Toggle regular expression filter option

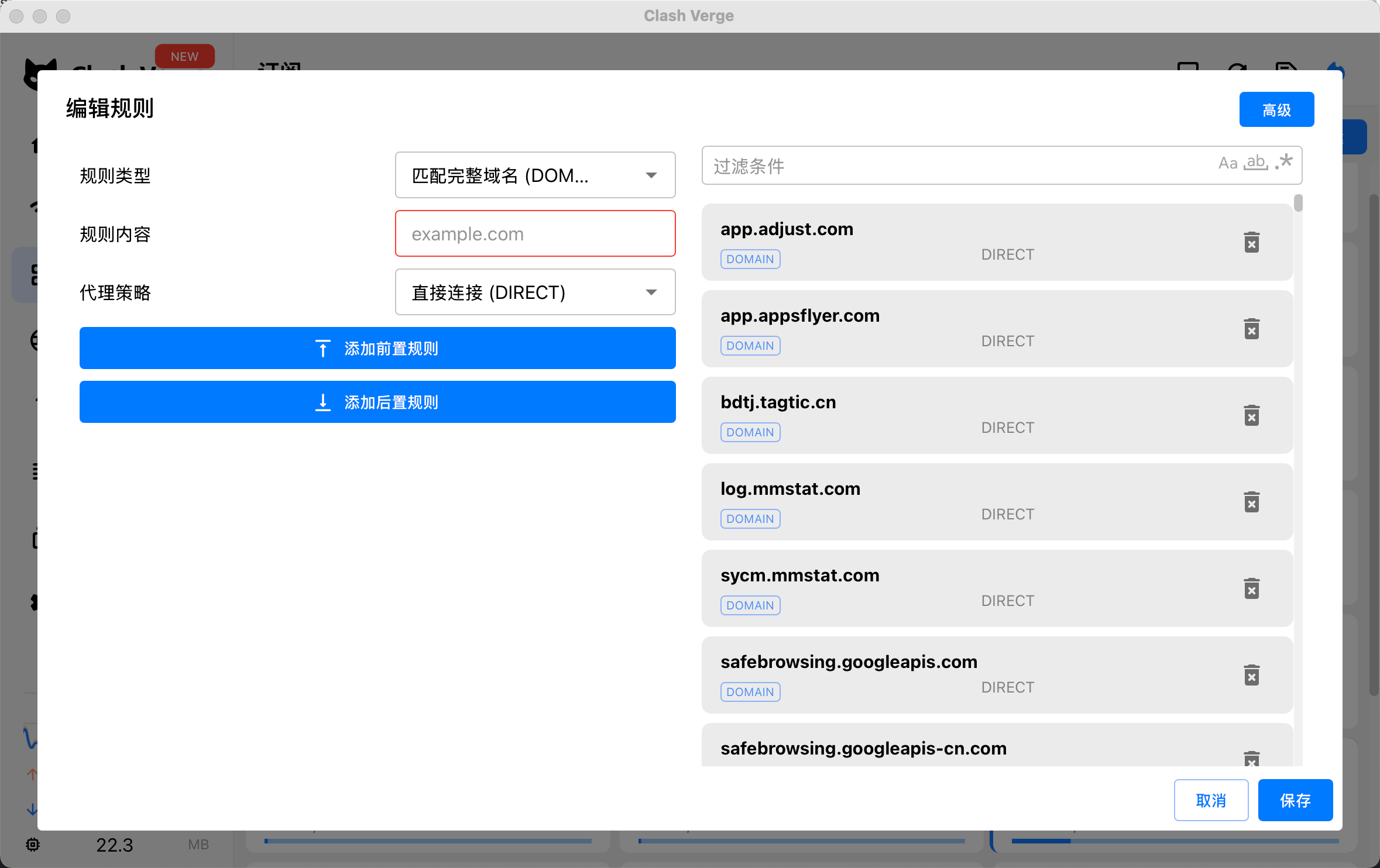[x=1284, y=162]
